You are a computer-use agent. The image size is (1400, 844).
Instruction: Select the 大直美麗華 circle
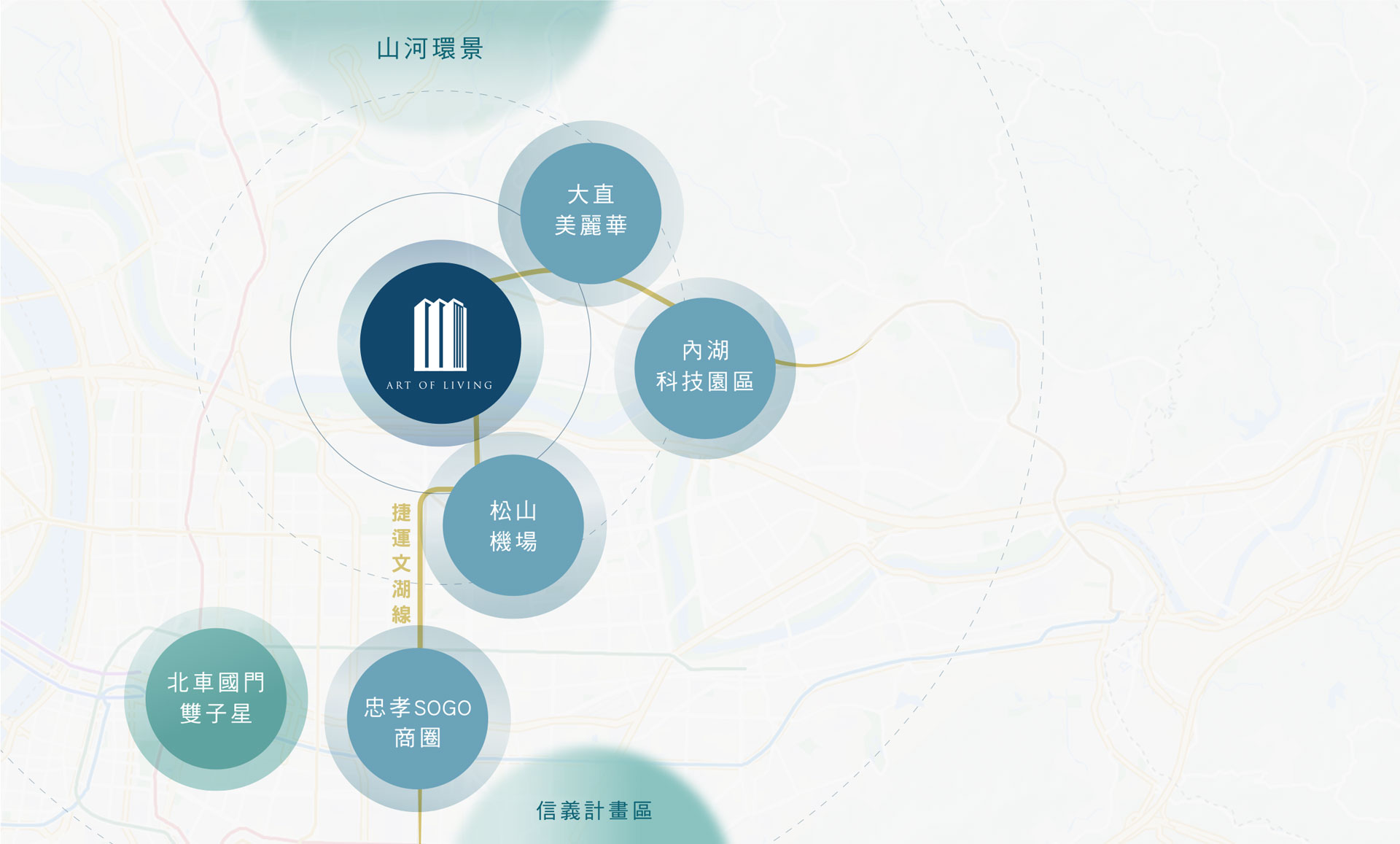[591, 213]
